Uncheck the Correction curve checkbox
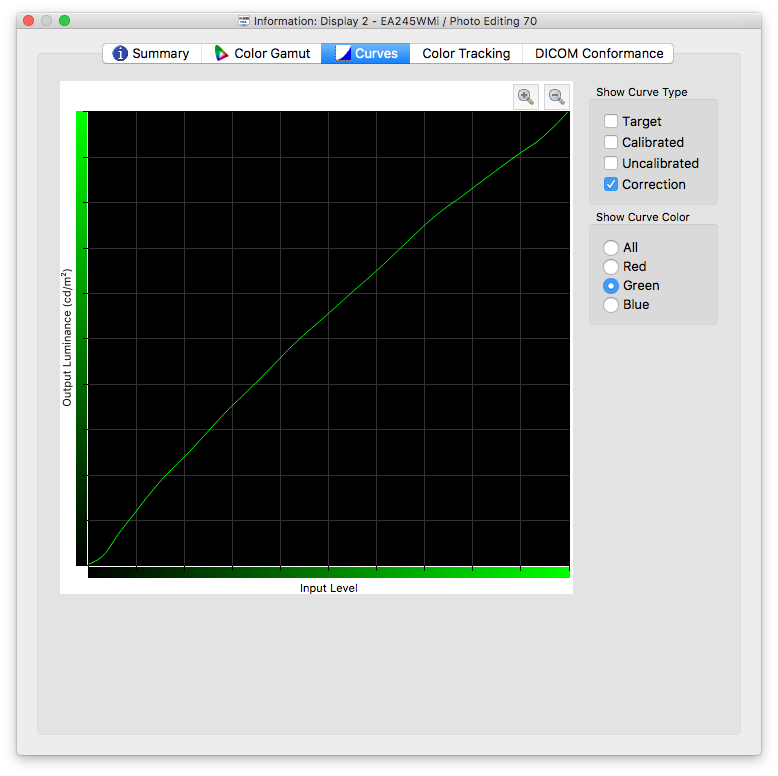This screenshot has height=776, width=778. point(611,184)
